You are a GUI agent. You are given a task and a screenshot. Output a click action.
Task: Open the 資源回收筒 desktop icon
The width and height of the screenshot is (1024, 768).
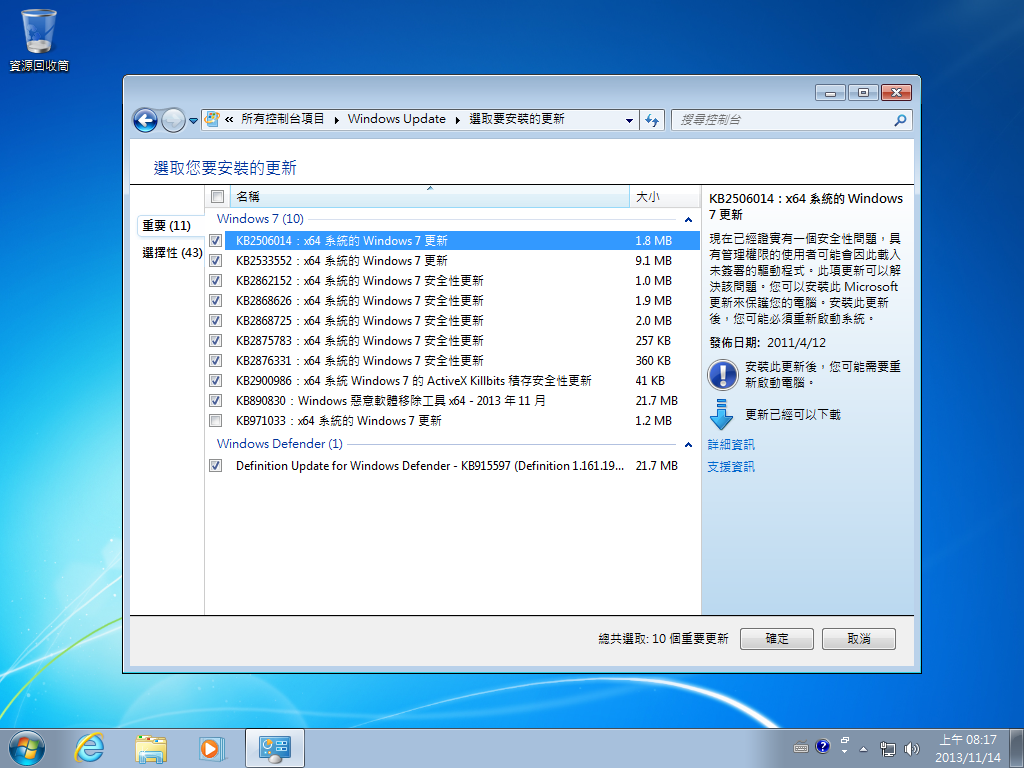[39, 39]
